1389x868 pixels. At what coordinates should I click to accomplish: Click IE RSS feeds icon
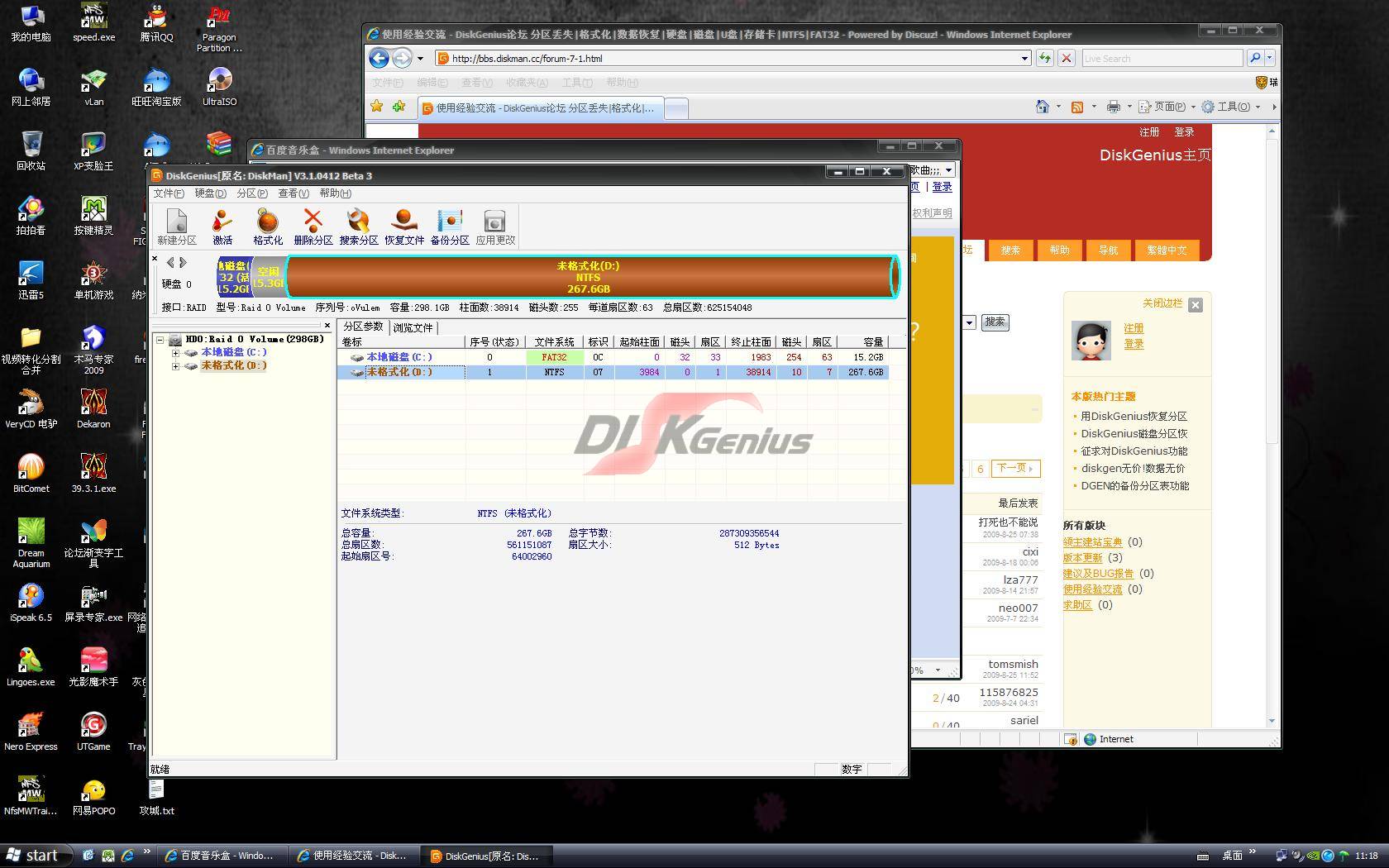pyautogui.click(x=1077, y=107)
